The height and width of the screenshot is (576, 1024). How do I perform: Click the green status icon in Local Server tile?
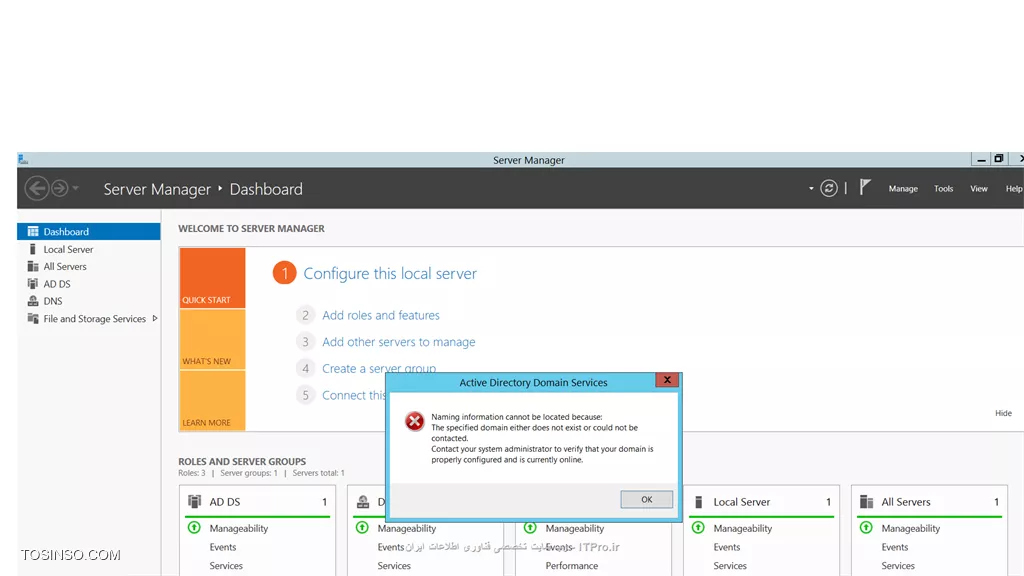(698, 528)
